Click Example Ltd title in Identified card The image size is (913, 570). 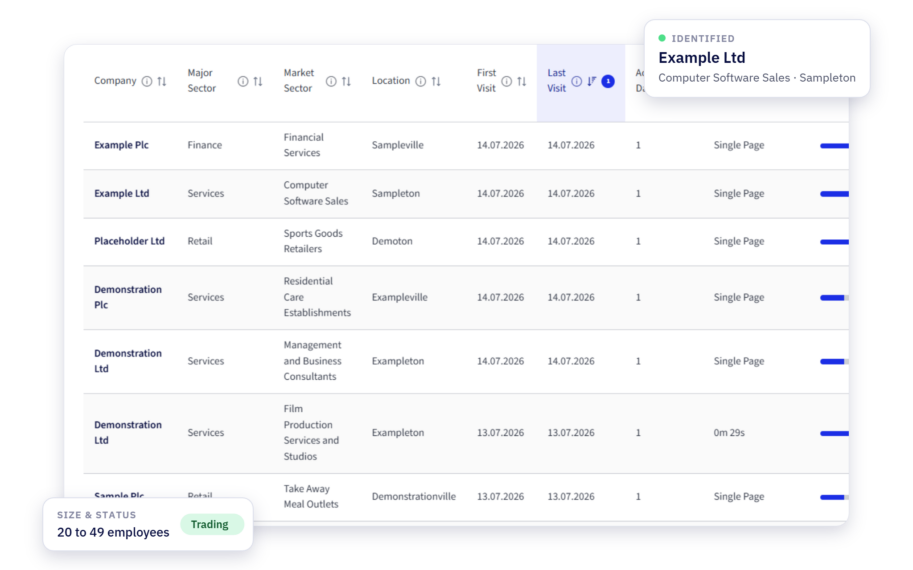pyautogui.click(x=702, y=58)
